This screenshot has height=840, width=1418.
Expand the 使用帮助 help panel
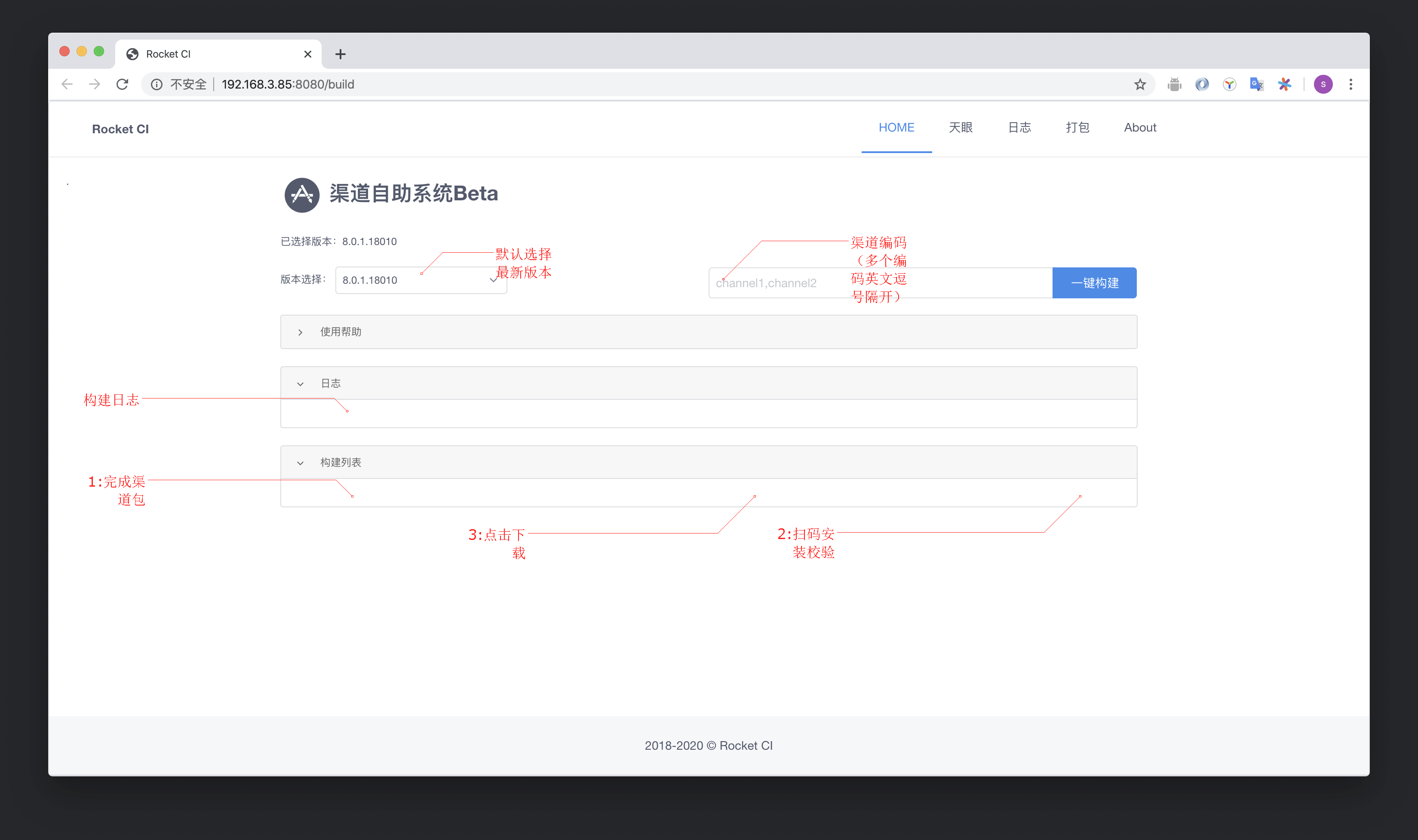point(340,332)
